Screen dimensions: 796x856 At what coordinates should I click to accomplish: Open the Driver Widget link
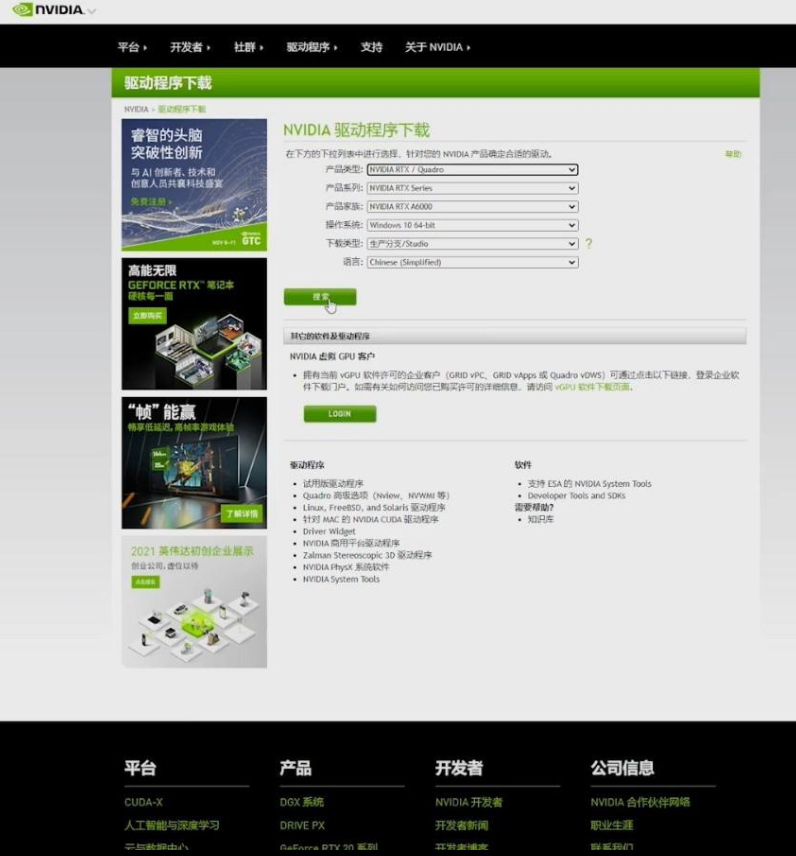click(x=329, y=531)
